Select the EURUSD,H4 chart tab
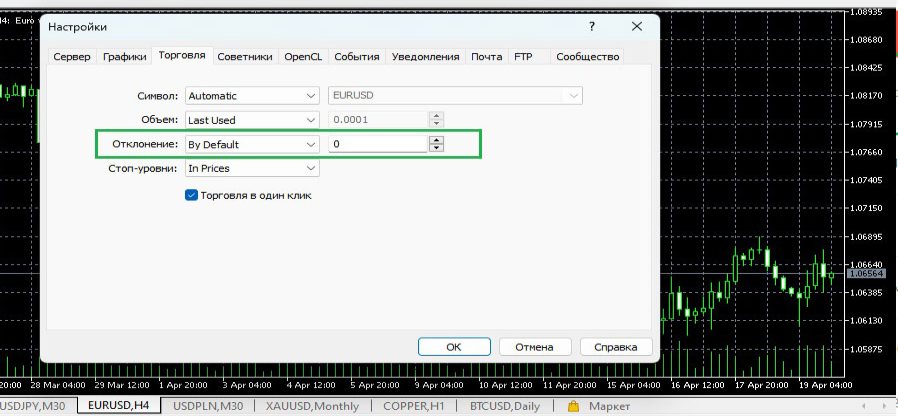Image resolution: width=898 pixels, height=416 pixels. coord(119,406)
